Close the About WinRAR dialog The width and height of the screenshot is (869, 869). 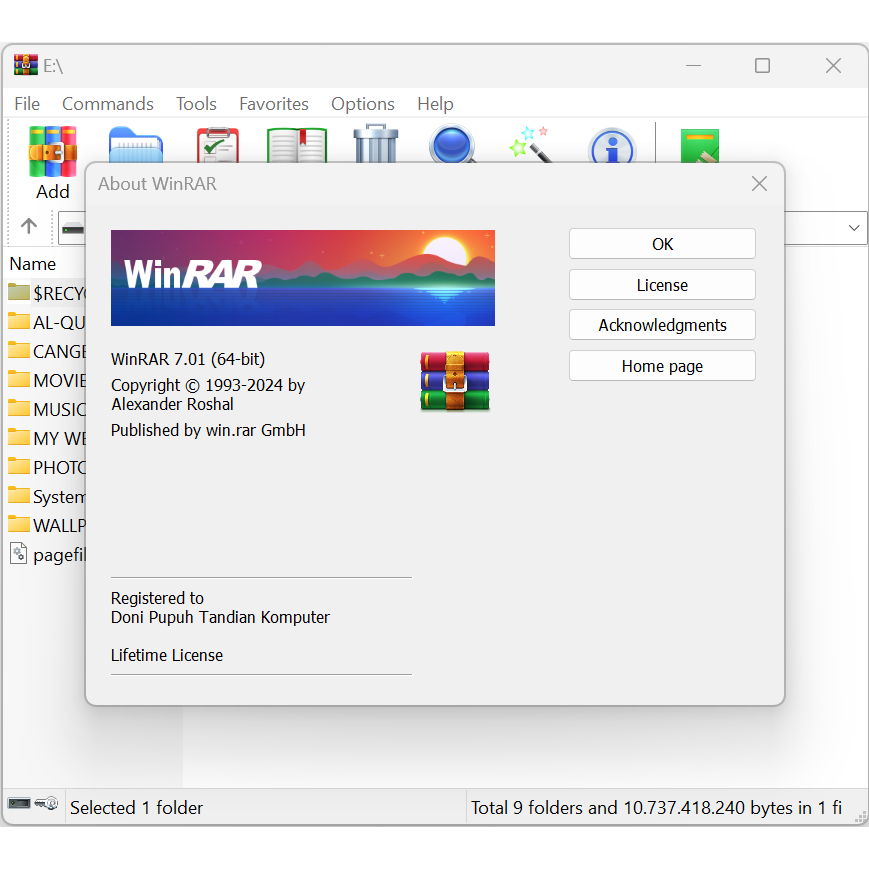759,183
